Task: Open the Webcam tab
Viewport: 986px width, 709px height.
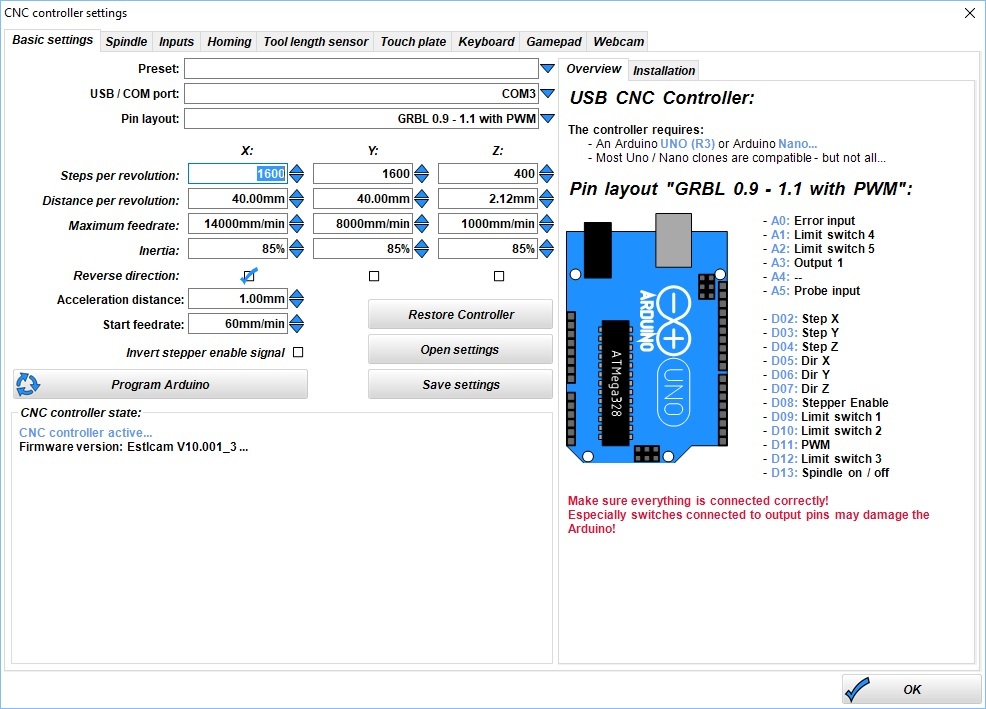Action: click(x=618, y=42)
